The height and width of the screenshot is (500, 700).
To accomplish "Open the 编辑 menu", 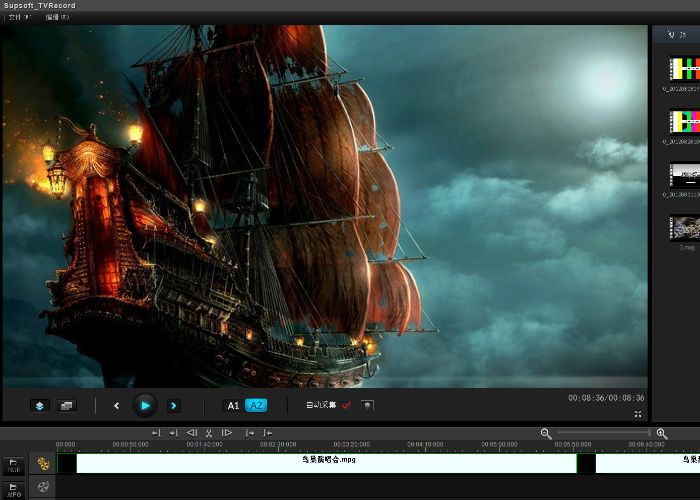I will click(57, 17).
